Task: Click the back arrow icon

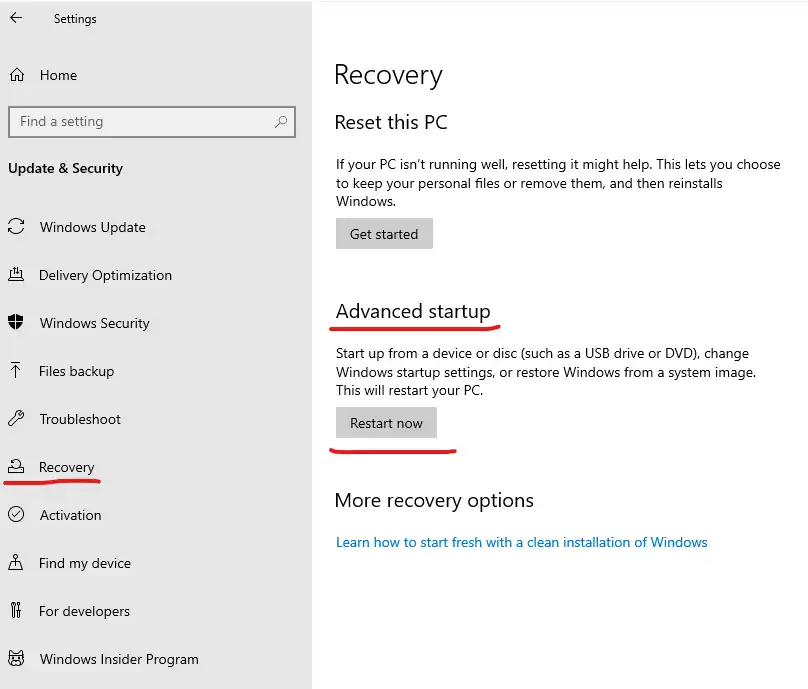Action: coord(16,18)
